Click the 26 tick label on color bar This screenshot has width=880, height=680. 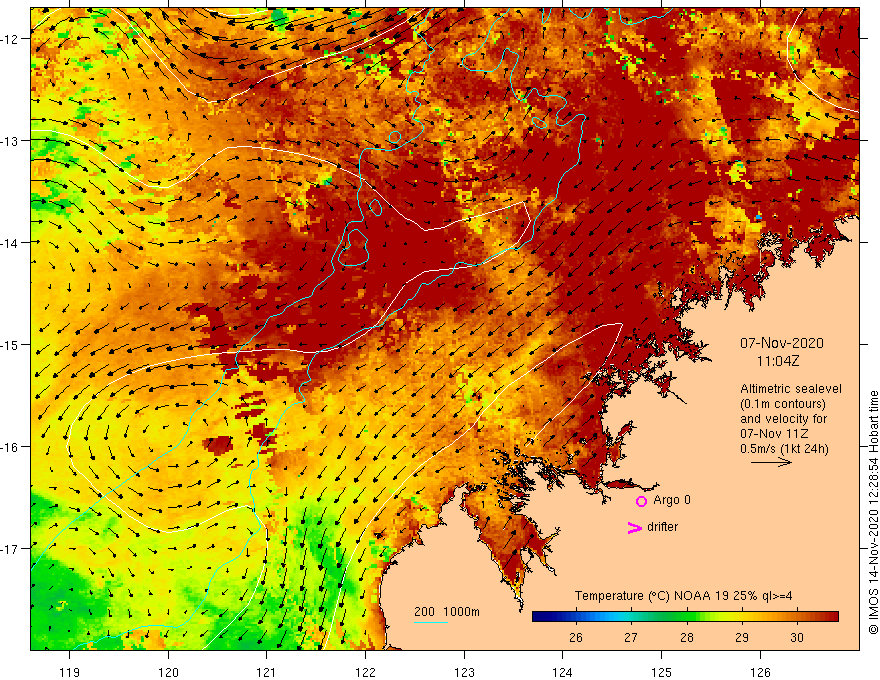tap(576, 637)
